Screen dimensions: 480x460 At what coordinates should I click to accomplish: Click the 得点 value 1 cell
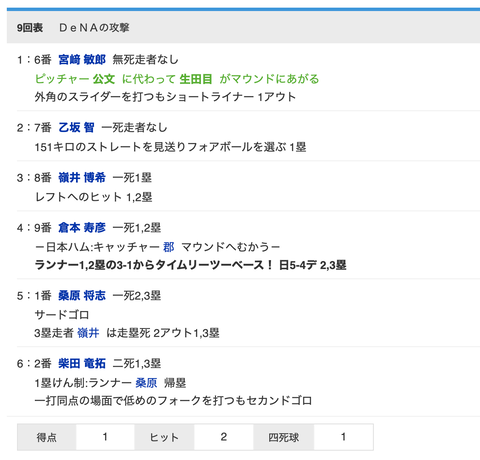pyautogui.click(x=105, y=437)
